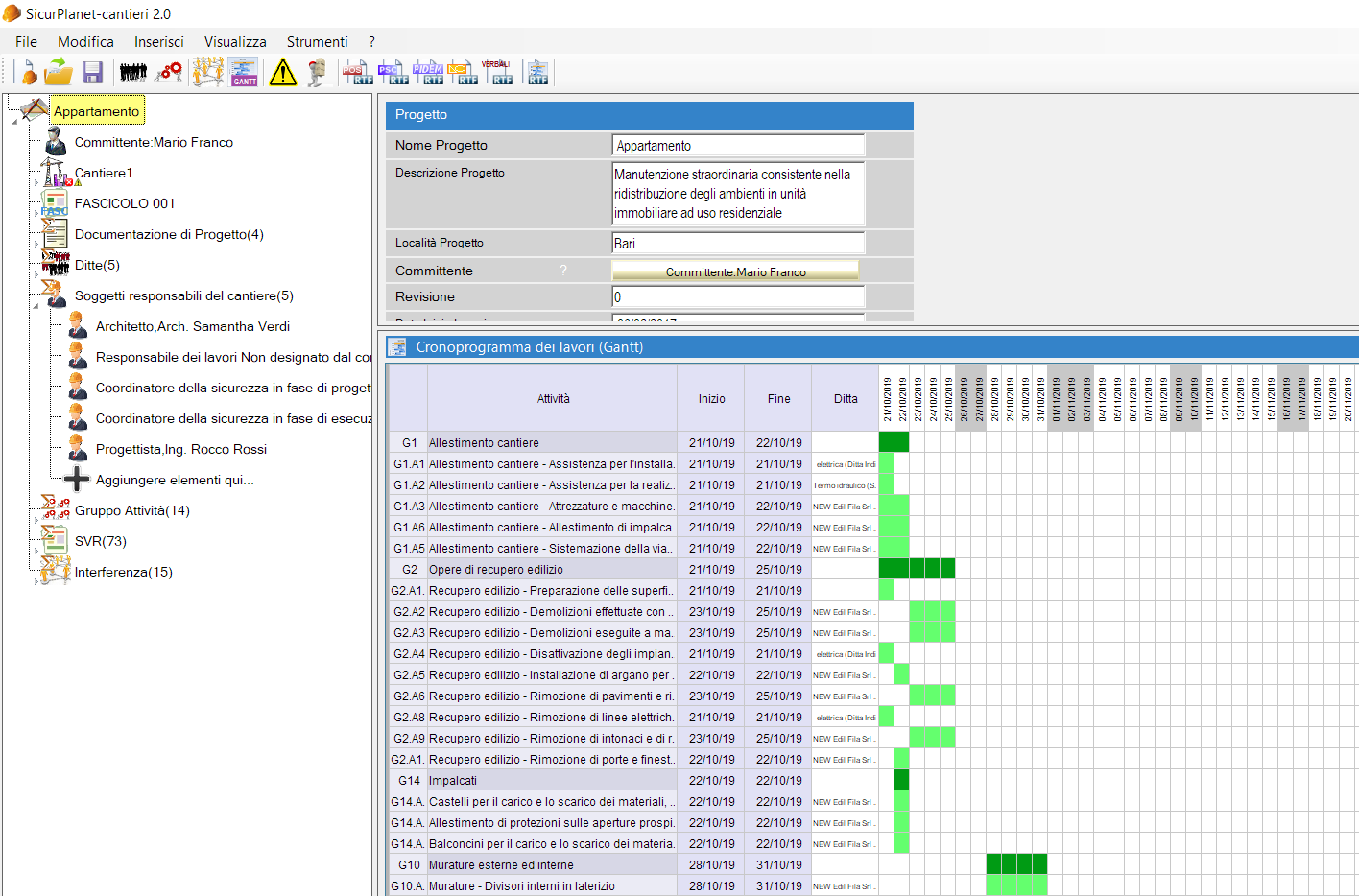Expand the Documentazione di Progetto(4) node
This screenshot has width=1359, height=896.
tap(36, 244)
